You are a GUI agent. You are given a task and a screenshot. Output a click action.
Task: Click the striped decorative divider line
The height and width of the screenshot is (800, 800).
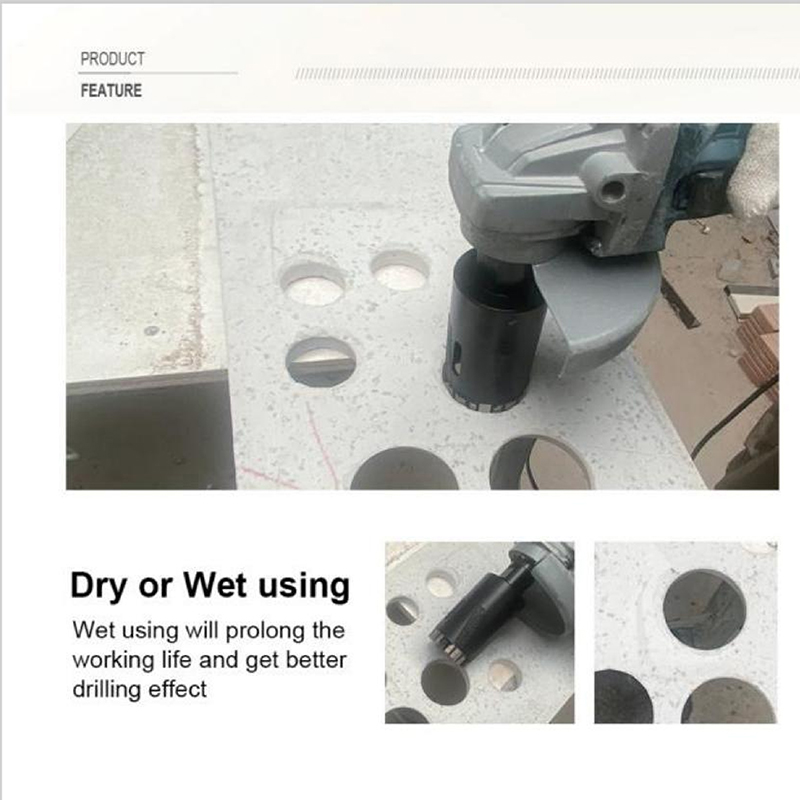click(547, 74)
